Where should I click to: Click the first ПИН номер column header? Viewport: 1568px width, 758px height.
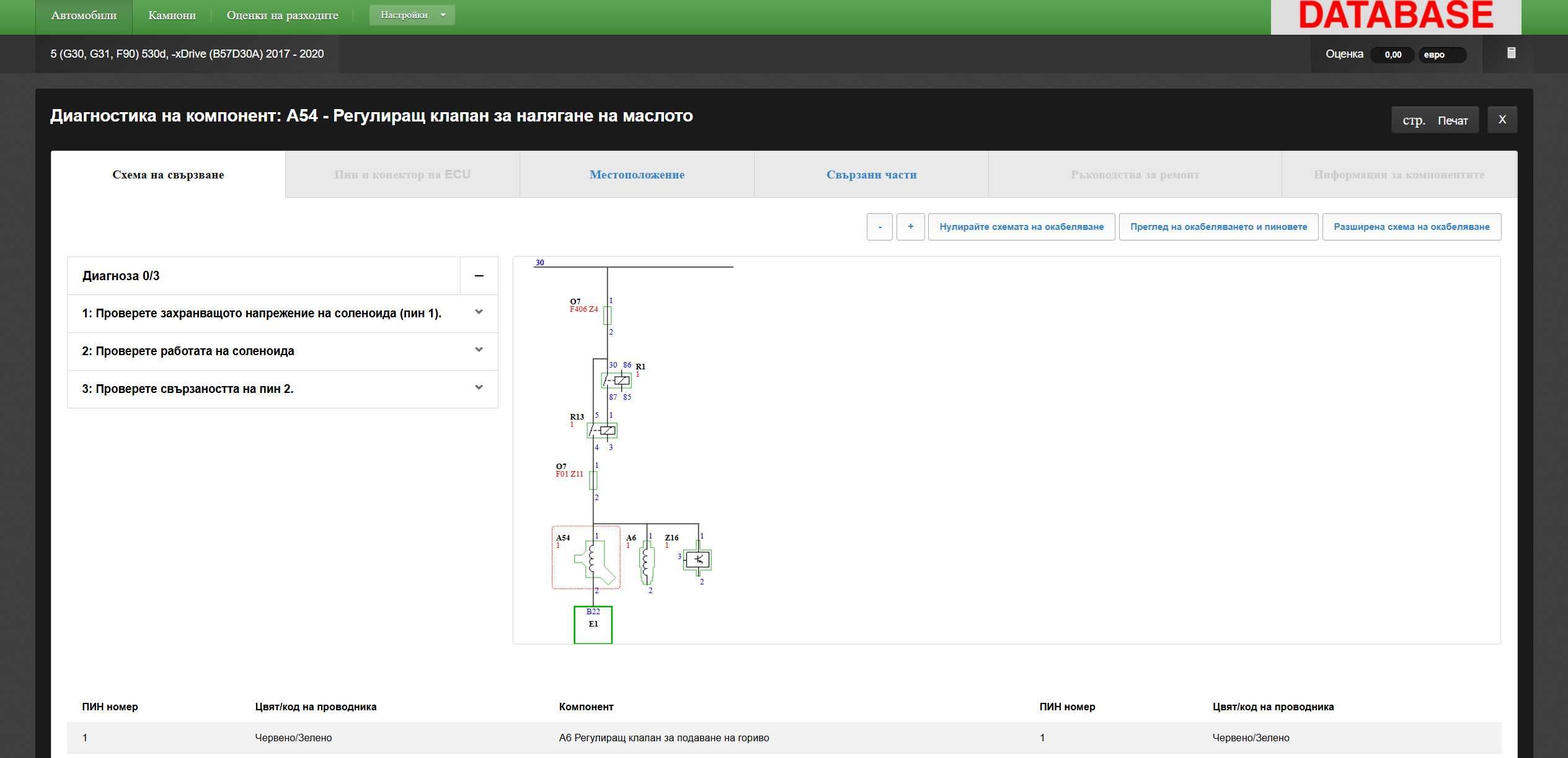coord(110,707)
